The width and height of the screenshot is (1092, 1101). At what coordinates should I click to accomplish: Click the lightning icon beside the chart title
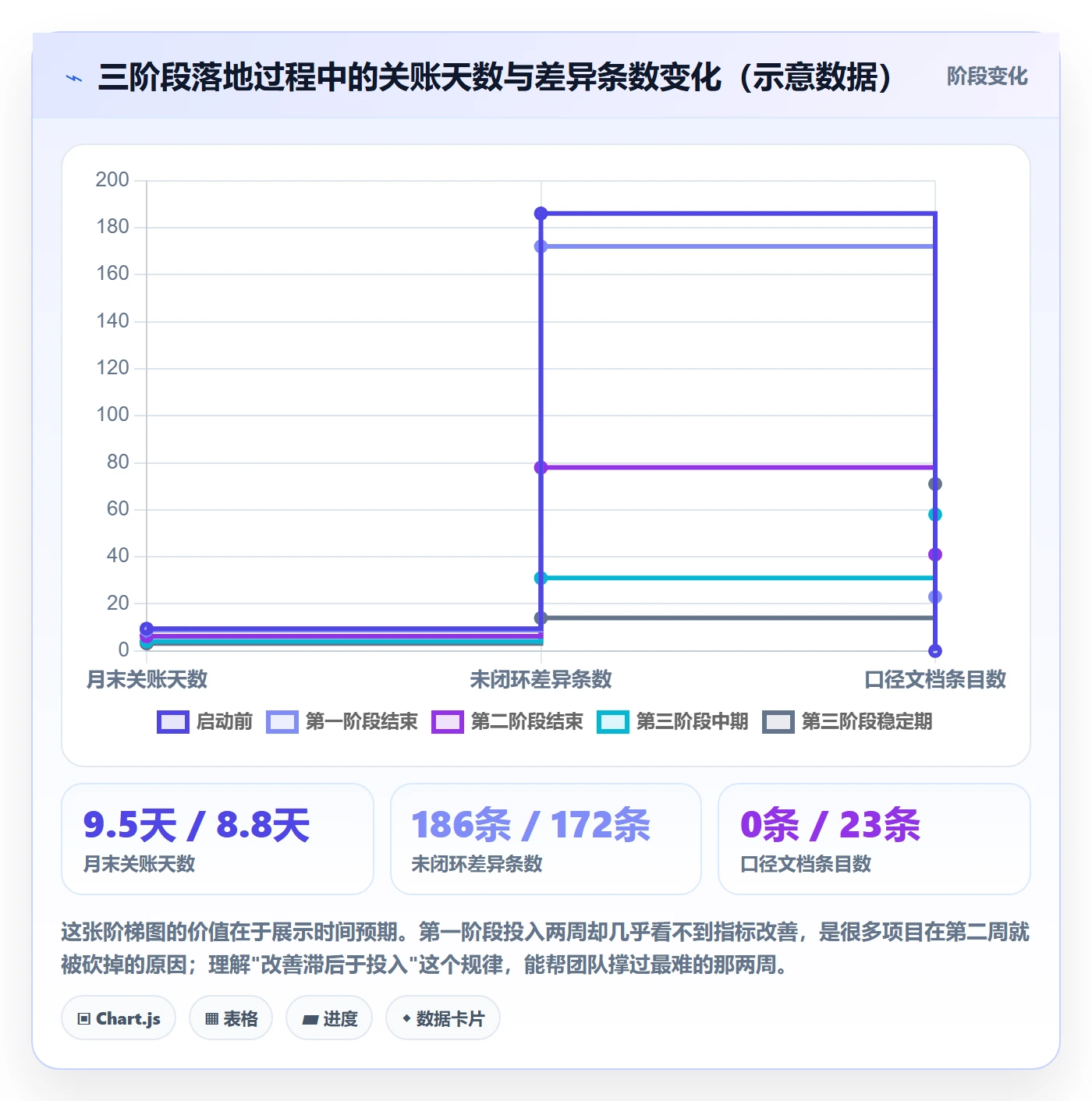click(x=74, y=78)
